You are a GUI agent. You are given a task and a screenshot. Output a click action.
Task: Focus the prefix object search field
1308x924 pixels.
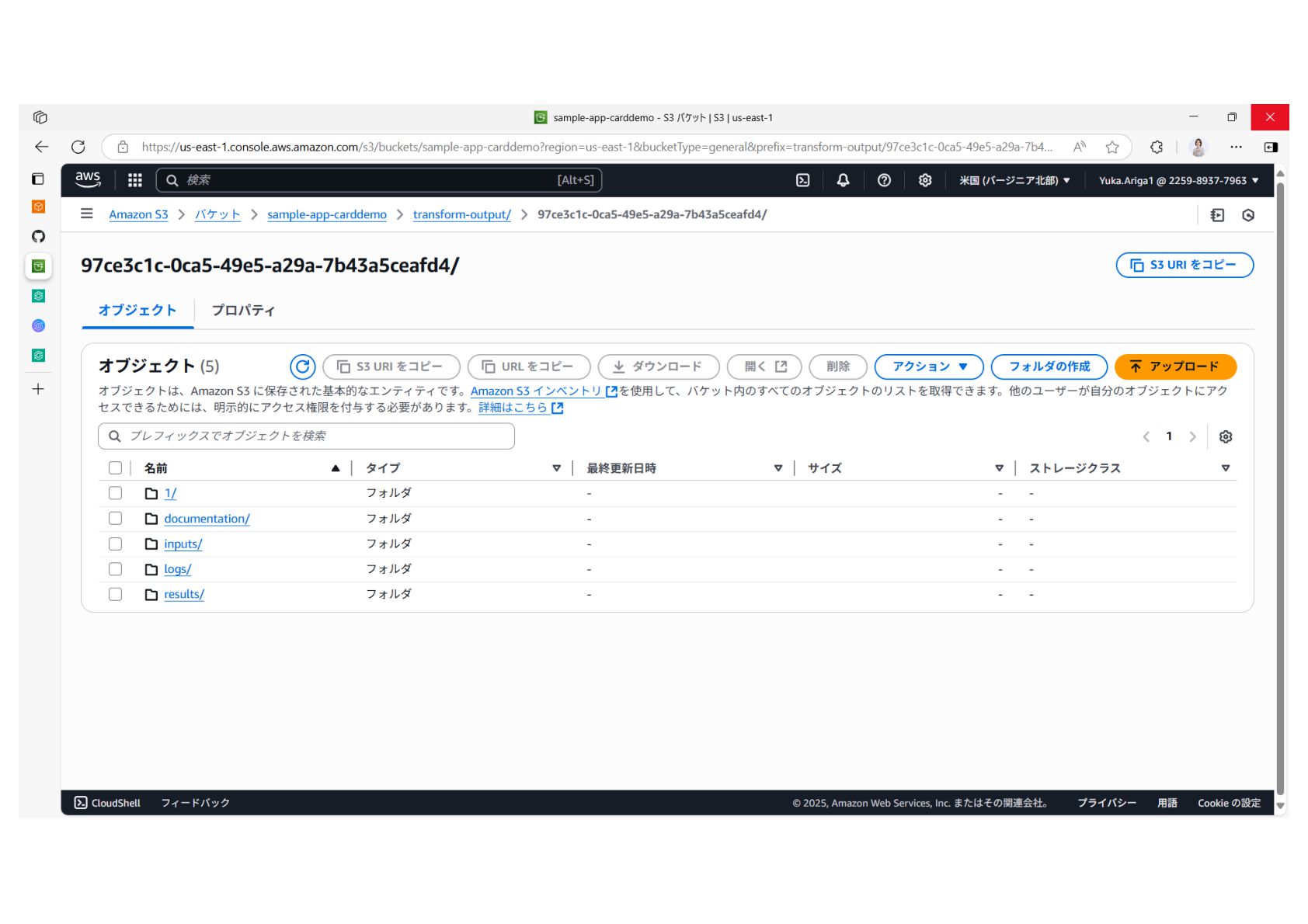point(306,436)
